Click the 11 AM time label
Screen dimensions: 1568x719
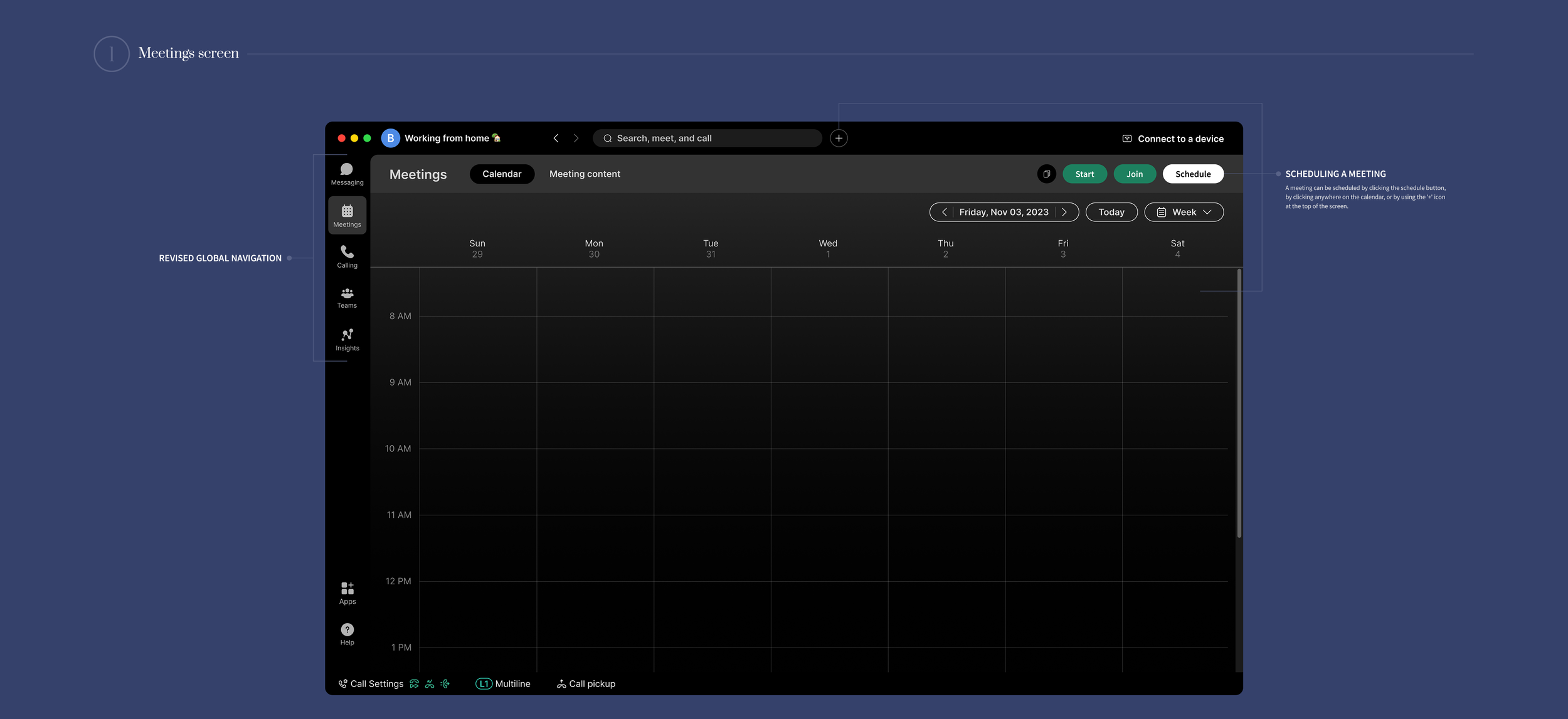click(399, 515)
